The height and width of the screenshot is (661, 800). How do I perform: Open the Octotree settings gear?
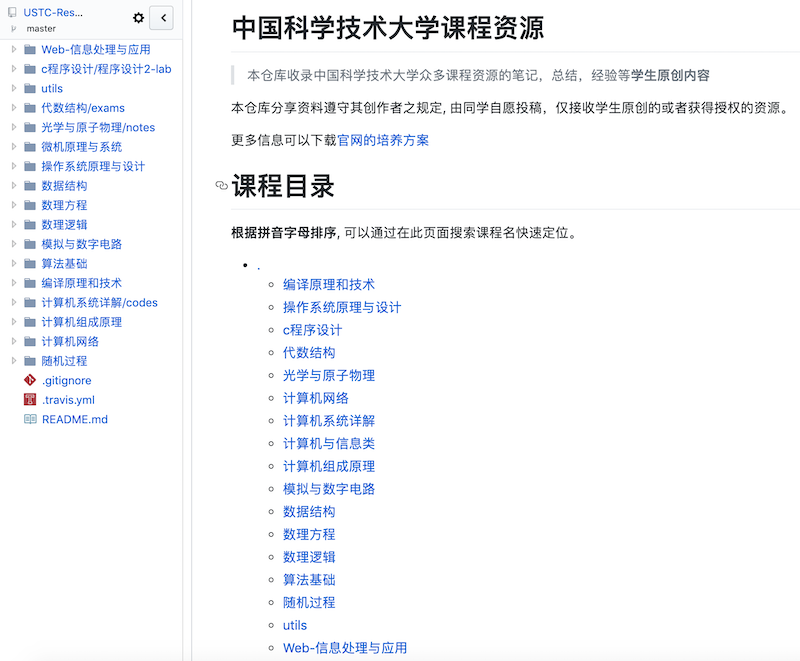139,18
